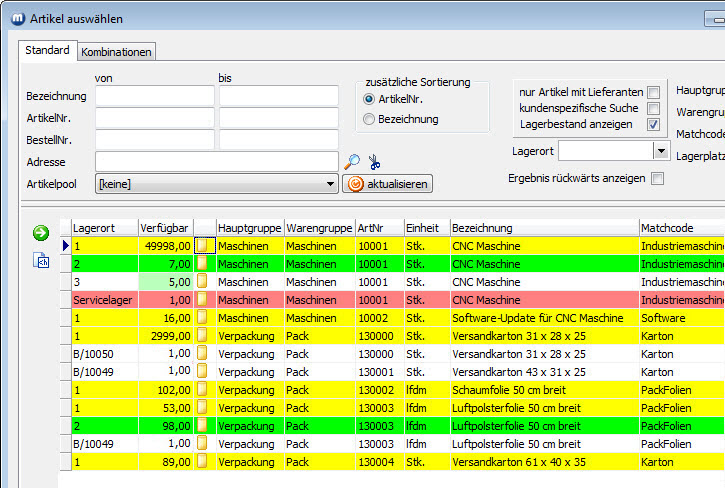Expand the Lagerort dropdown list

(660, 151)
